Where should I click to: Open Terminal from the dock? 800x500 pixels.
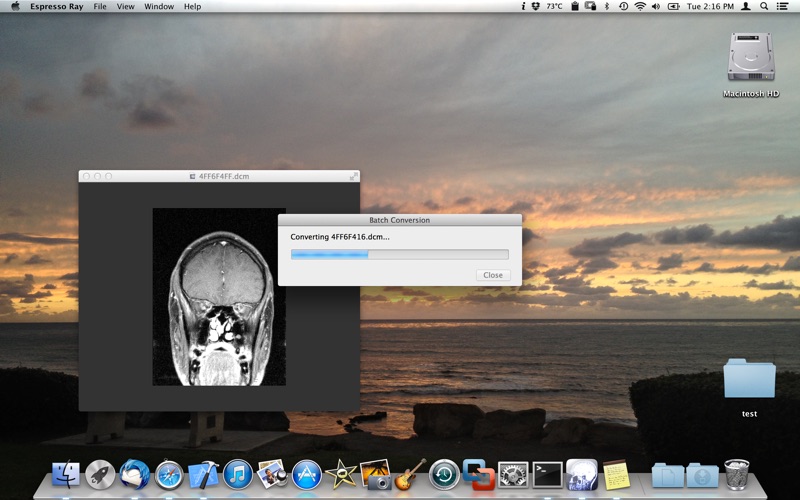547,474
